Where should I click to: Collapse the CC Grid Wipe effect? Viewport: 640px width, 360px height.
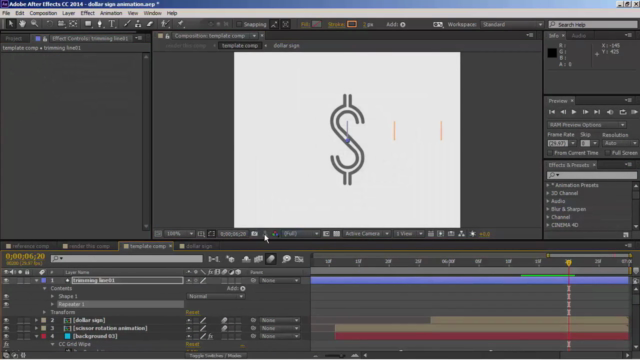[x=52, y=344]
